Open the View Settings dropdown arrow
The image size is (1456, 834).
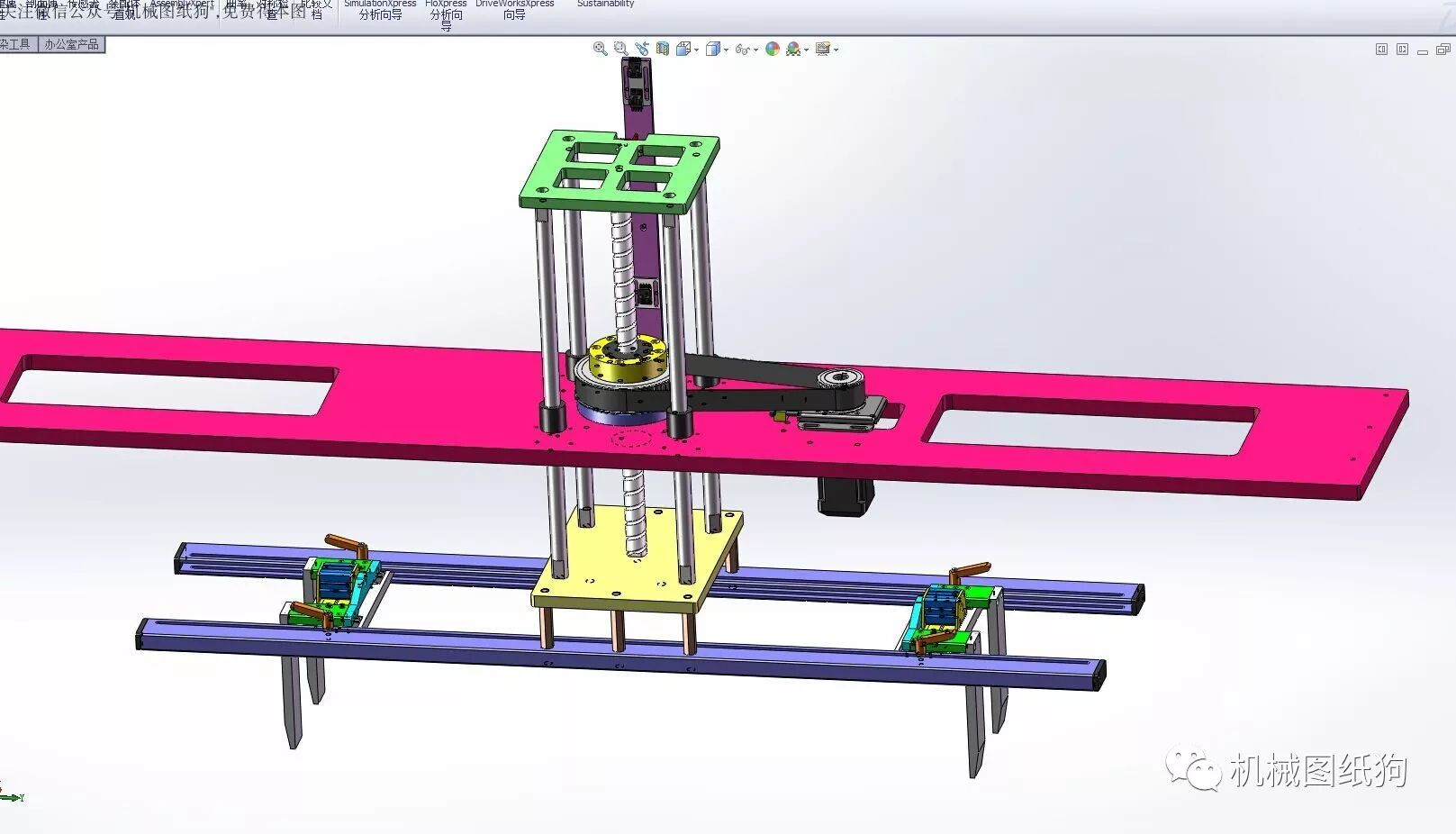click(x=837, y=50)
